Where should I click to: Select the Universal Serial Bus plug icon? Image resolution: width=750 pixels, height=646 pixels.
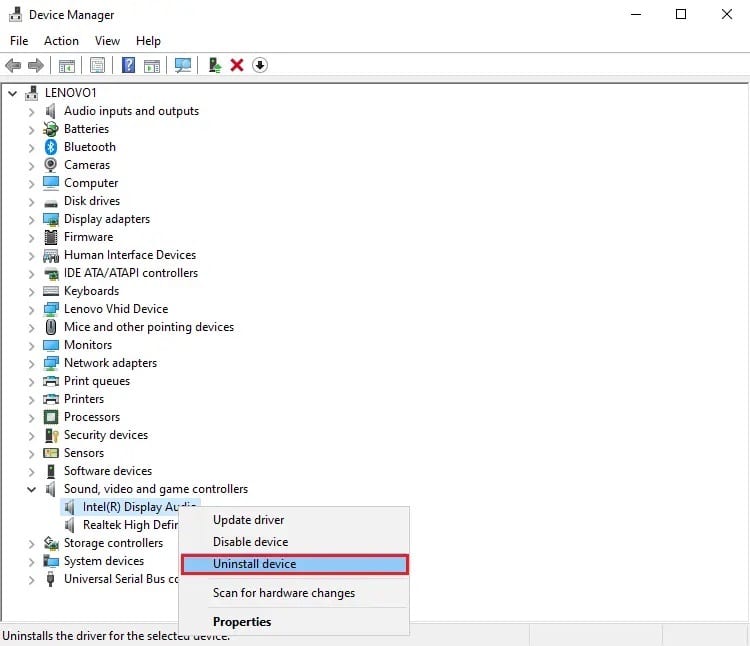click(50, 579)
